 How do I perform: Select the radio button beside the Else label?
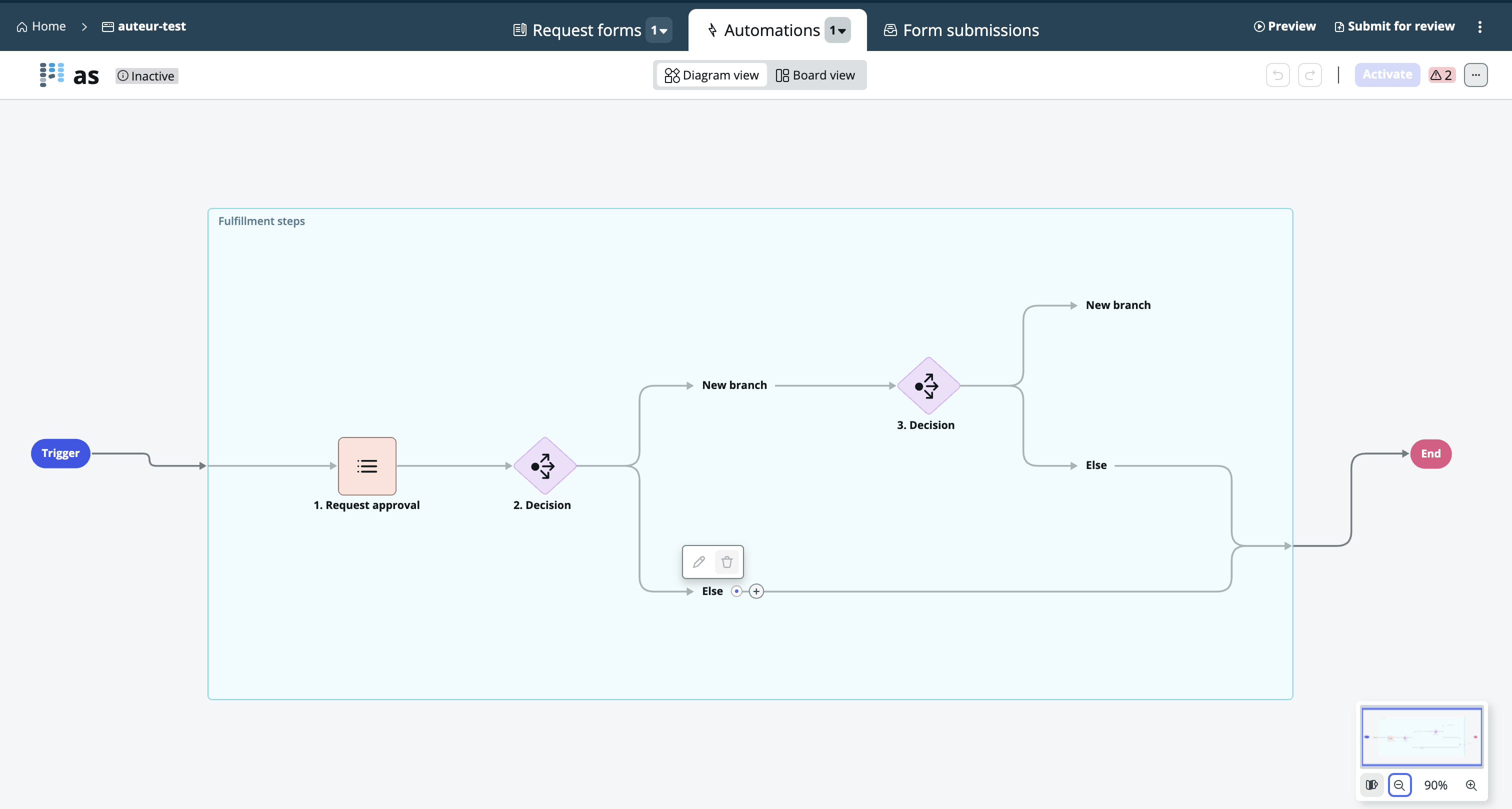[x=735, y=591]
